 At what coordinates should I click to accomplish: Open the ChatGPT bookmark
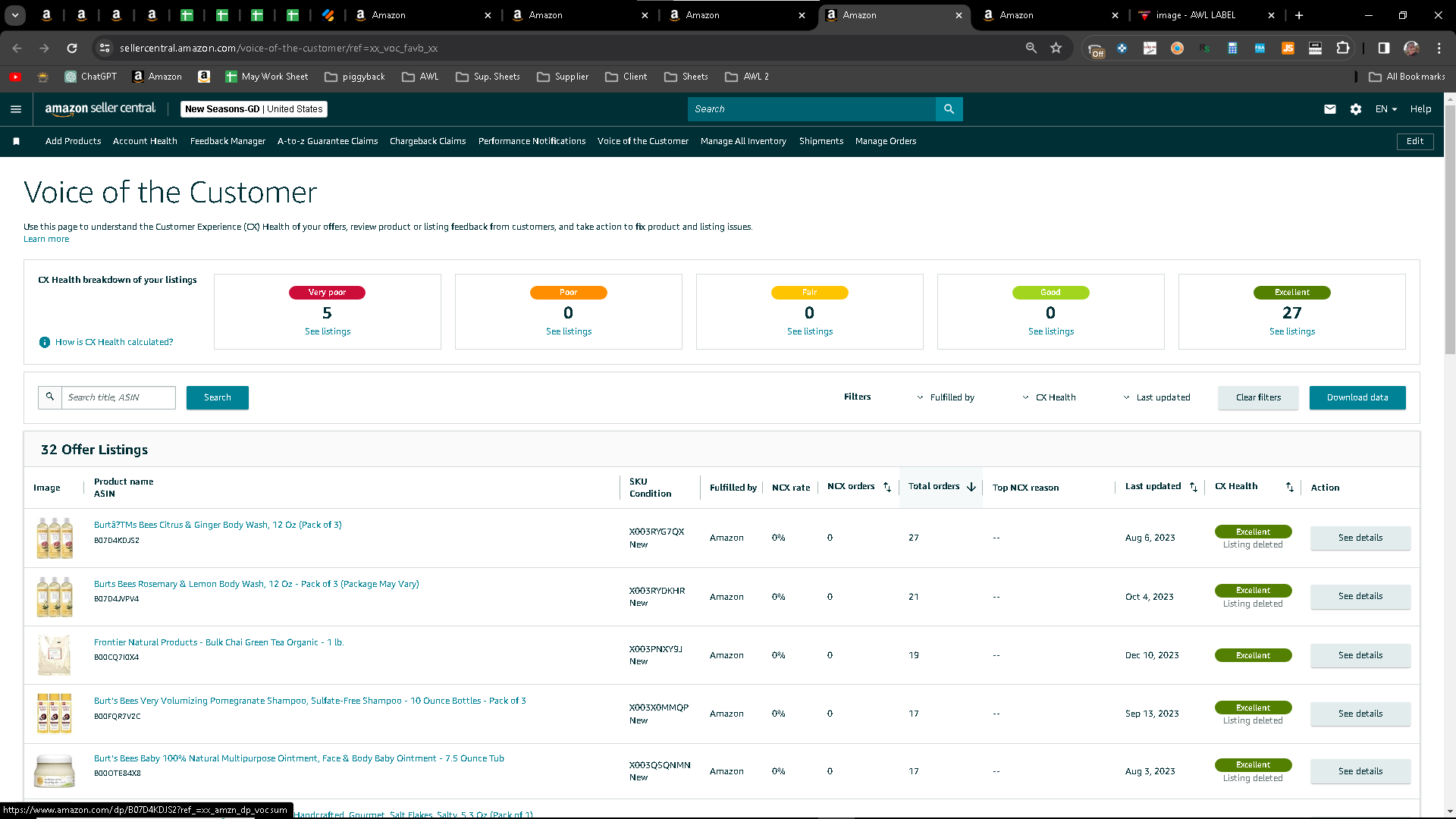tap(91, 77)
